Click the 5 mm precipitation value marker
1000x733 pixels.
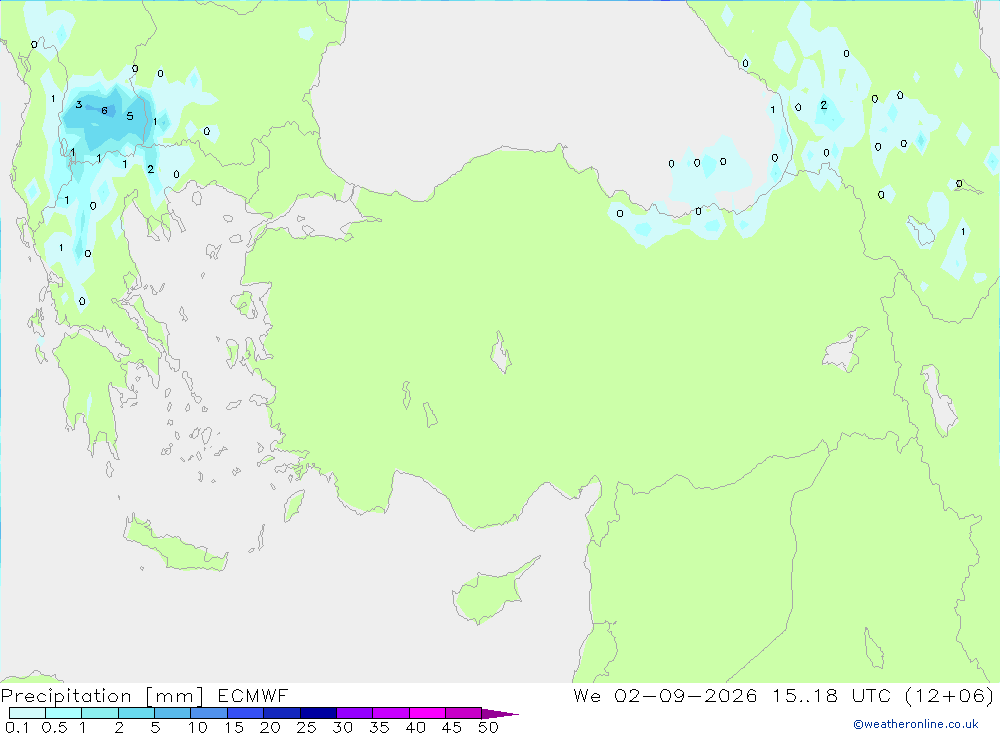pyautogui.click(x=130, y=116)
